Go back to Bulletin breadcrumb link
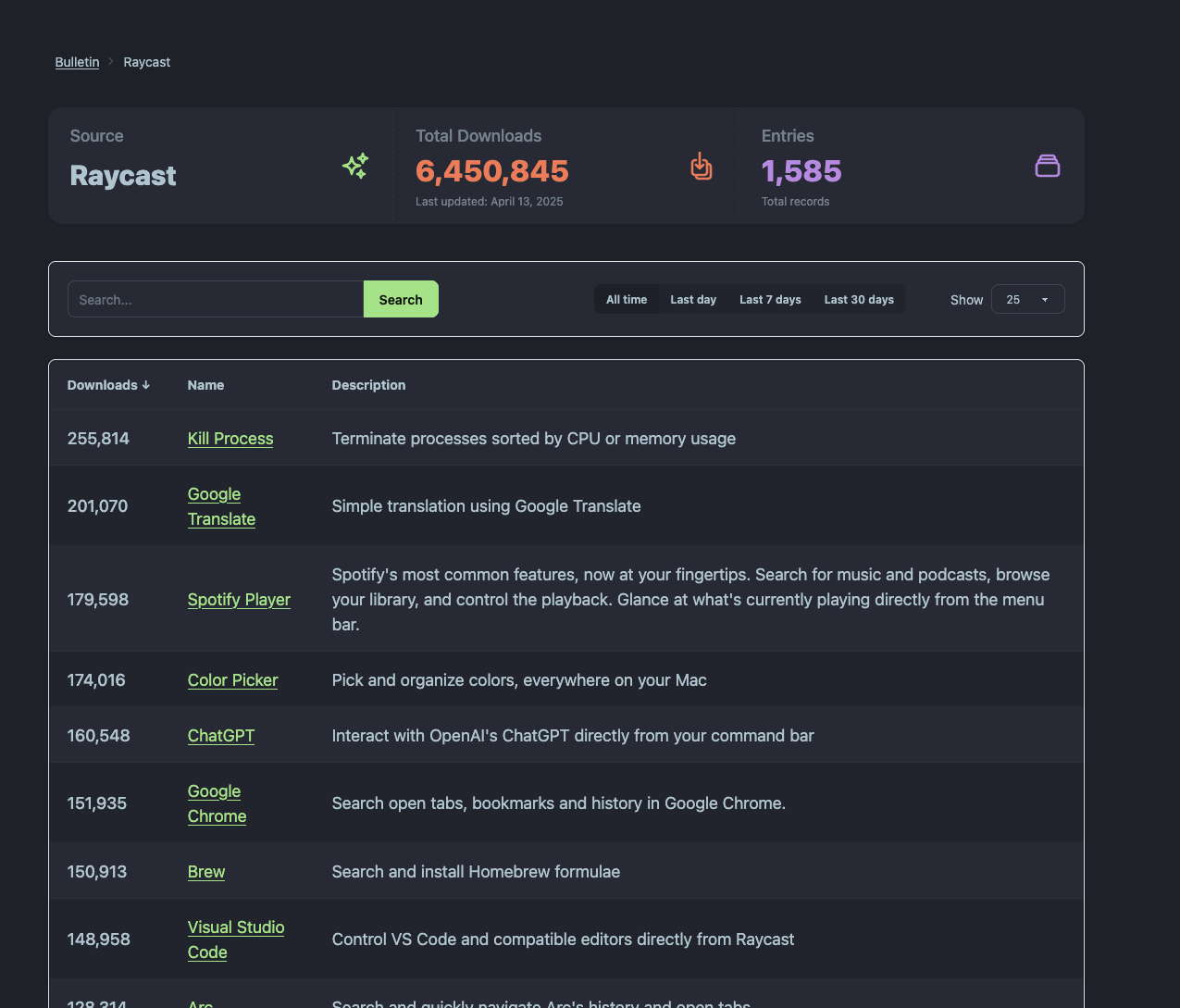This screenshot has height=1008, width=1180. (x=77, y=62)
